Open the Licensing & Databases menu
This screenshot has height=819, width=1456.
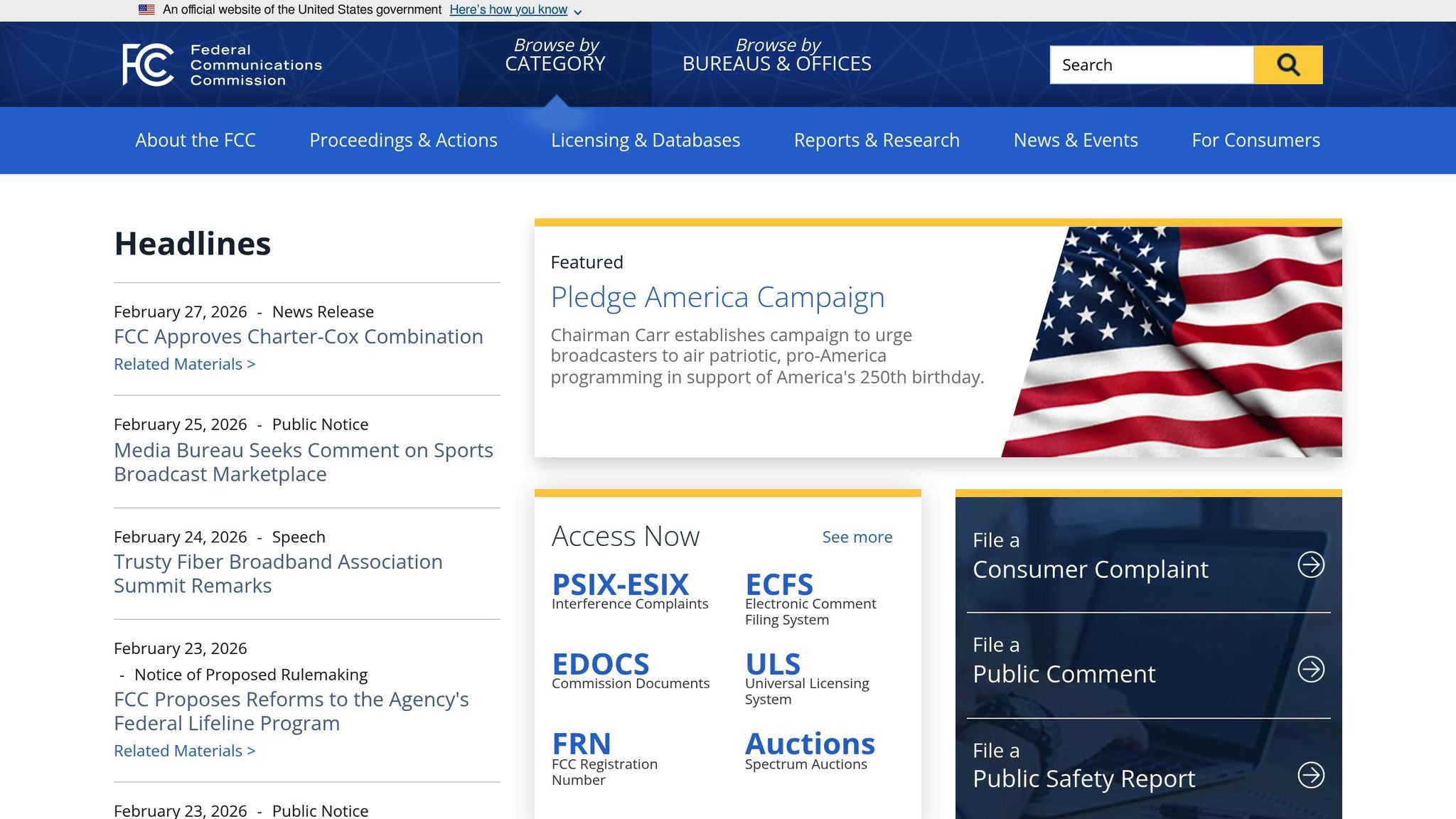[646, 140]
